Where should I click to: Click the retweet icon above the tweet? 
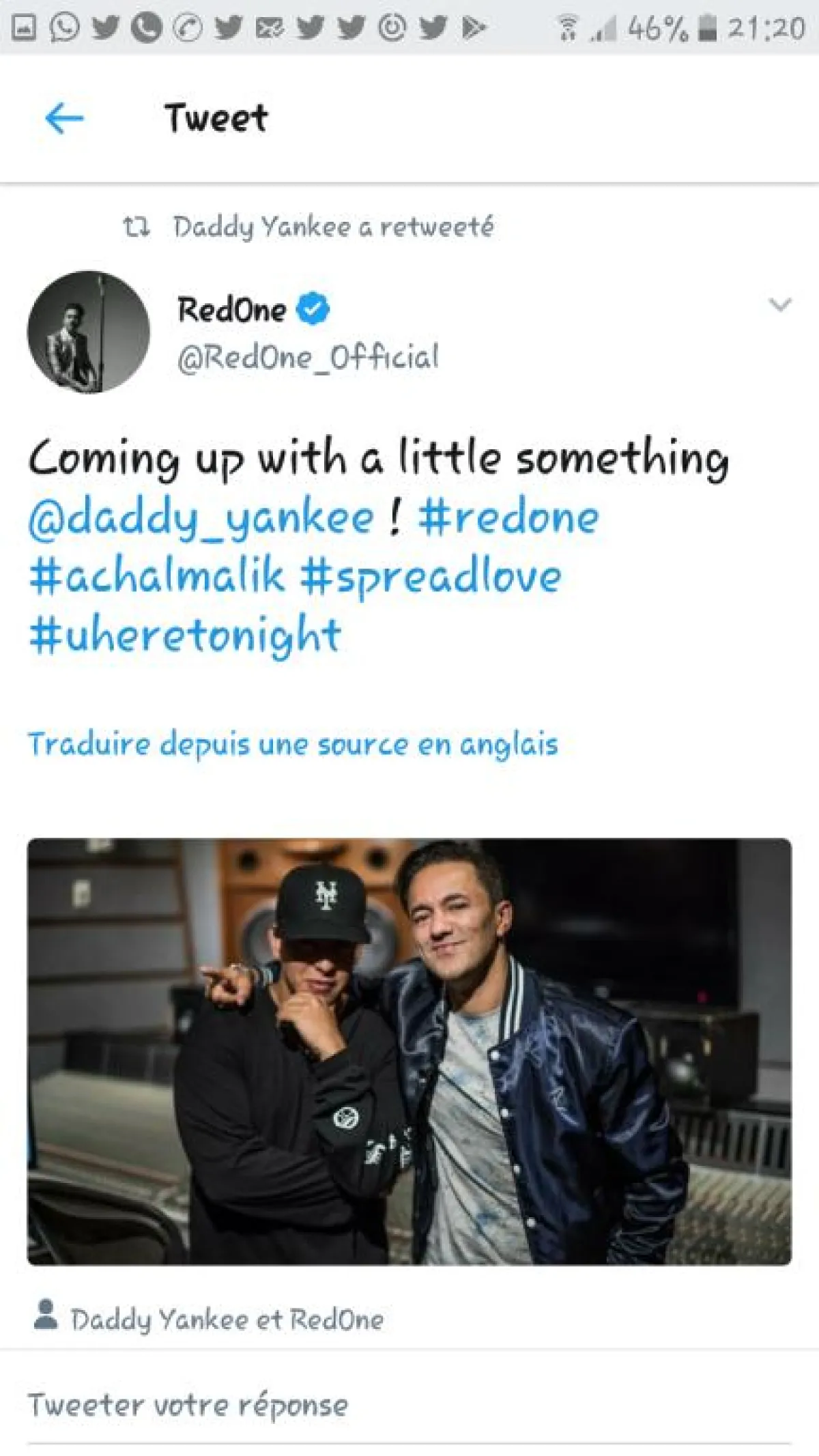136,227
